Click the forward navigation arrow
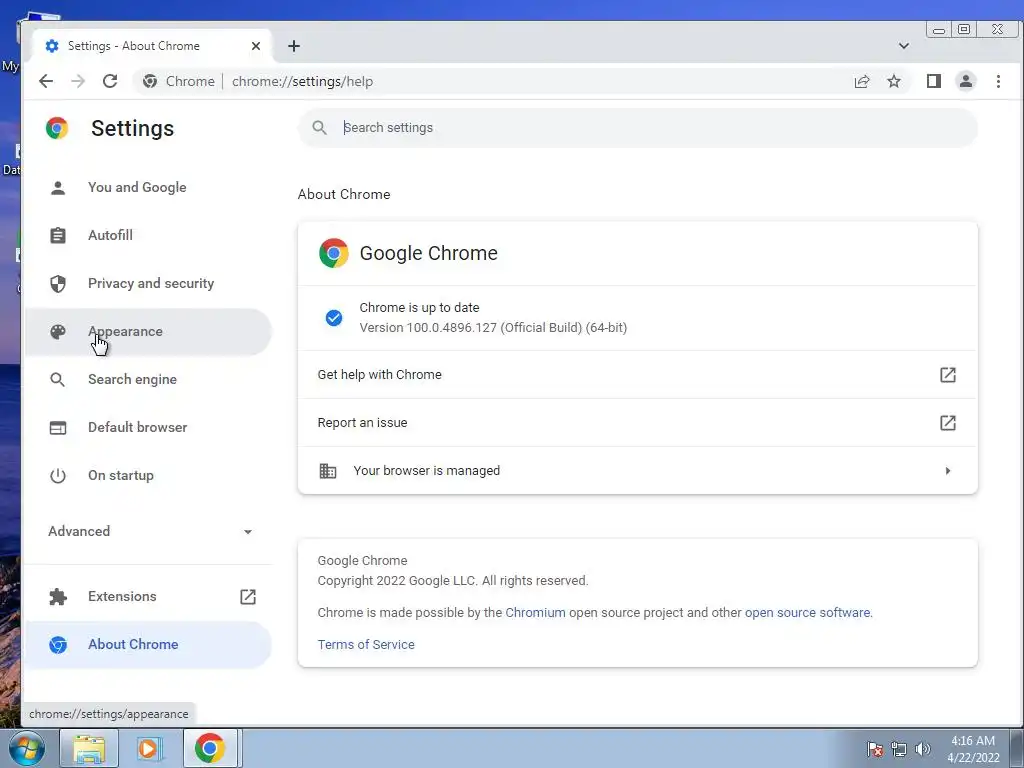Image resolution: width=1024 pixels, height=768 pixels. pos(78,81)
